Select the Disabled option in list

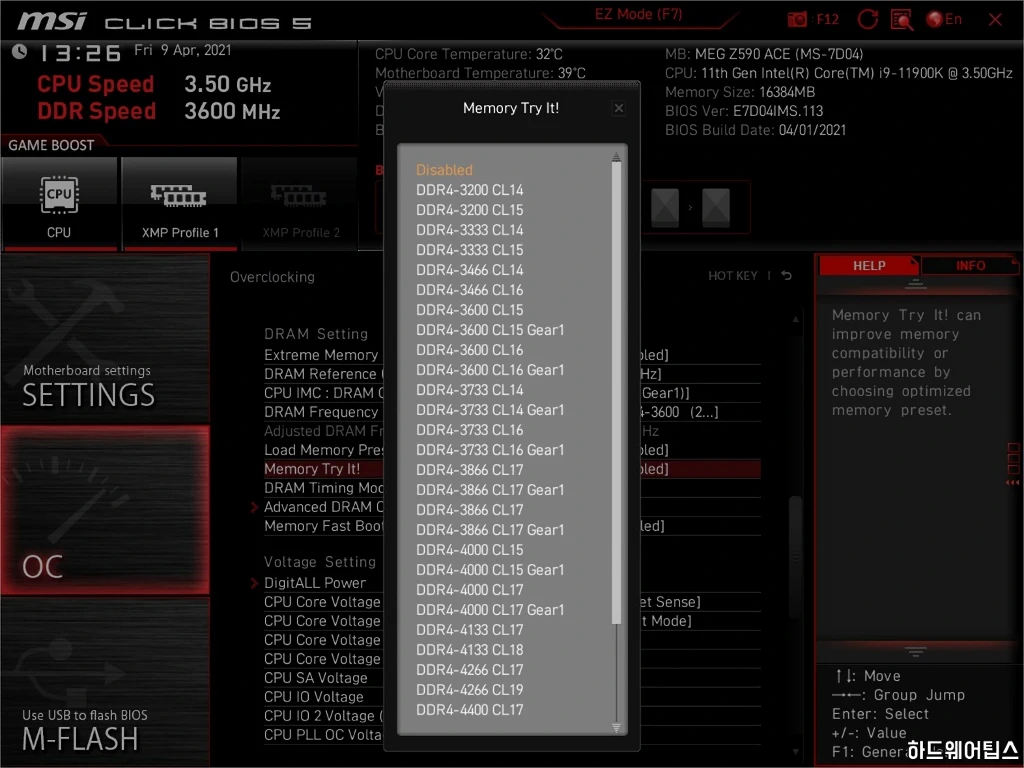click(444, 170)
